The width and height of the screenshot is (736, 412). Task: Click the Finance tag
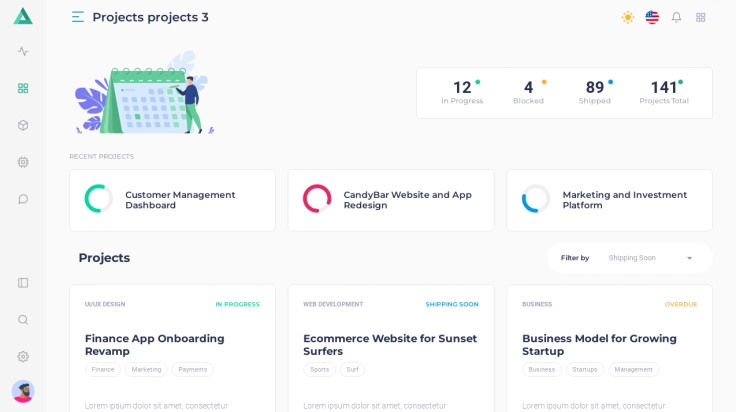(x=103, y=370)
